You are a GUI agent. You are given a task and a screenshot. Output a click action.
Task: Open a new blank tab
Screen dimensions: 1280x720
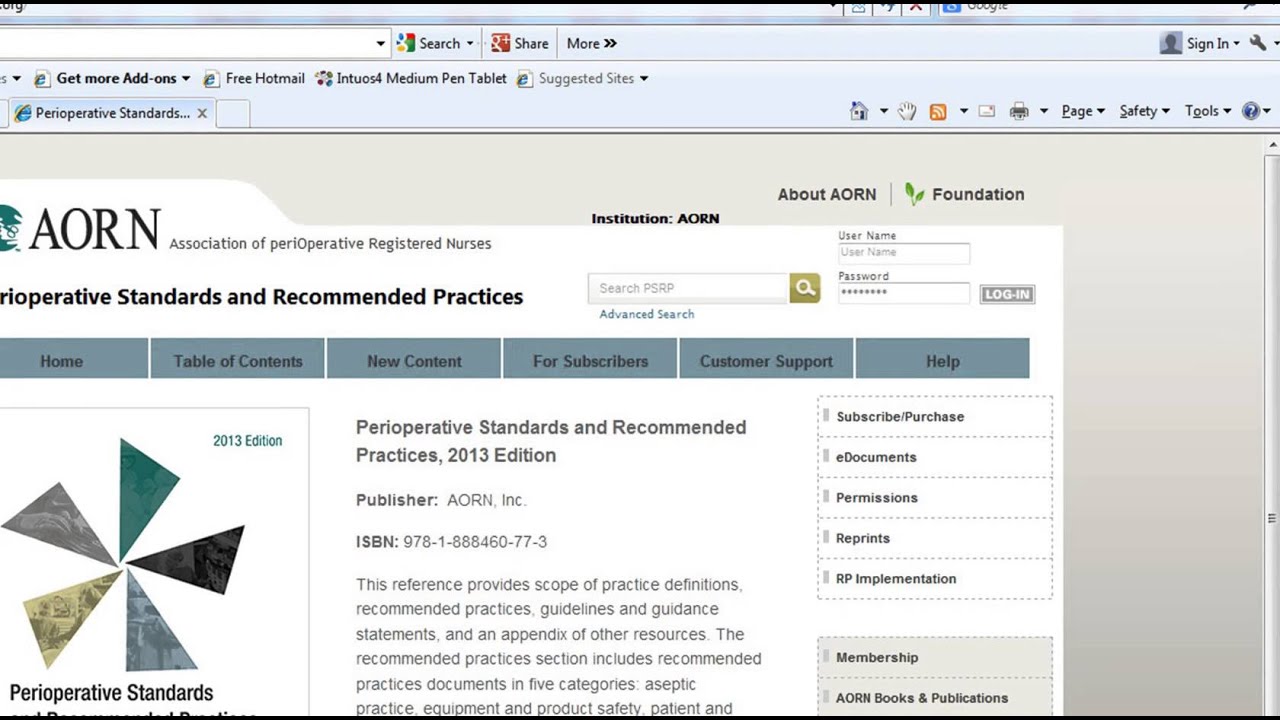[x=232, y=113]
